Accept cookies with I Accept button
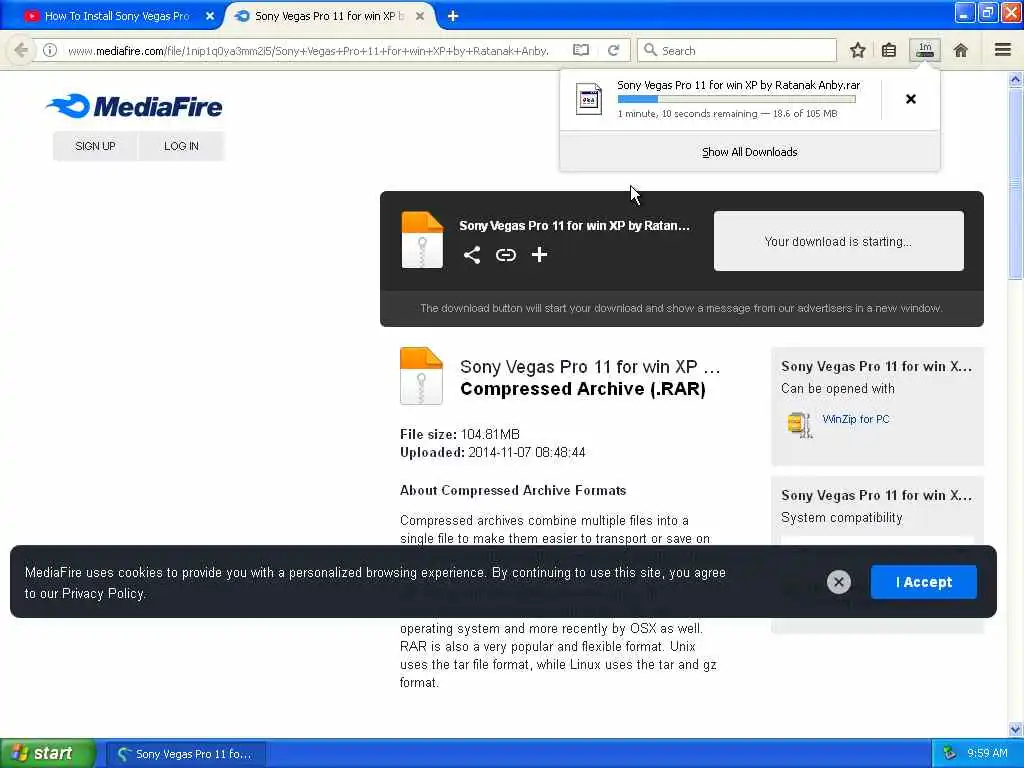This screenshot has width=1024, height=768. click(923, 582)
